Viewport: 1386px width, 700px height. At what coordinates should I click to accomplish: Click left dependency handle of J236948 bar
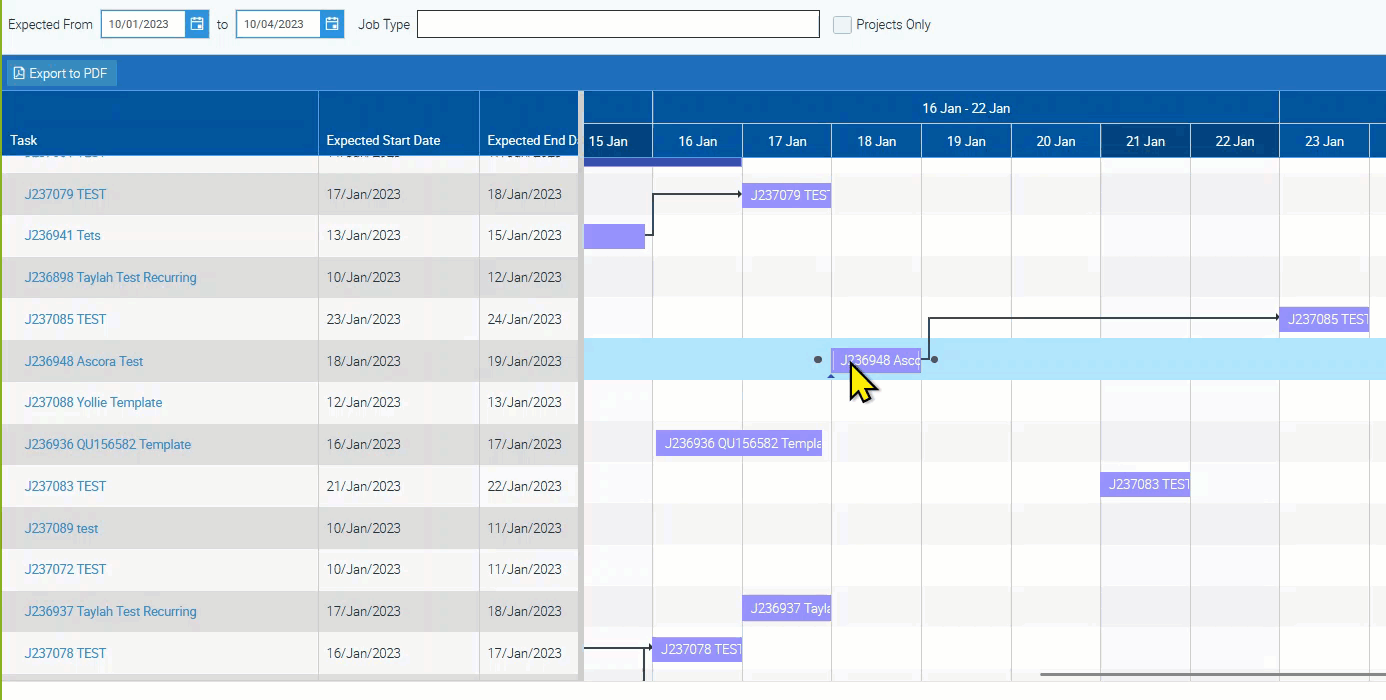click(818, 359)
